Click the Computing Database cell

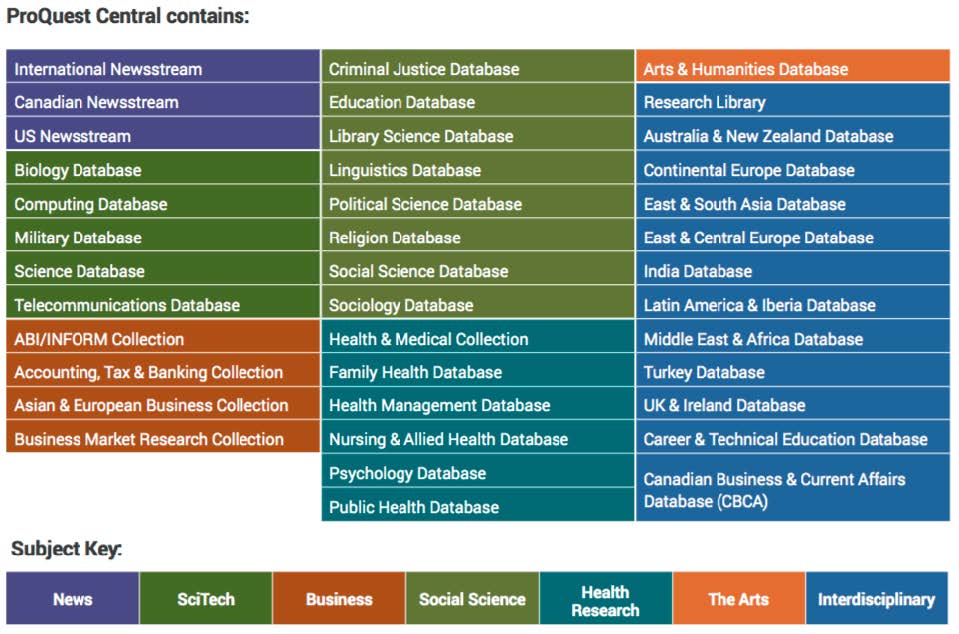163,202
